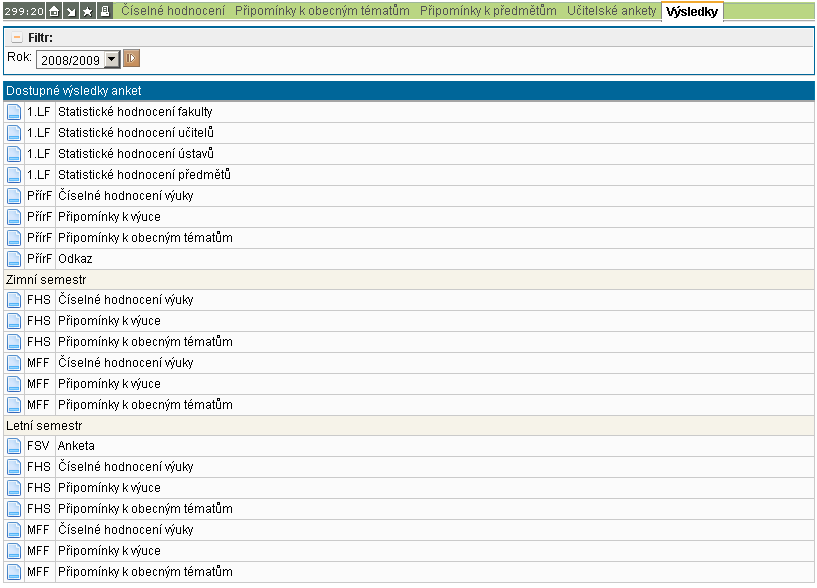Open document icon for 1.LF Statistické hodnocení fakulty
Viewport: 817px width, 588px height.
pos(14,112)
